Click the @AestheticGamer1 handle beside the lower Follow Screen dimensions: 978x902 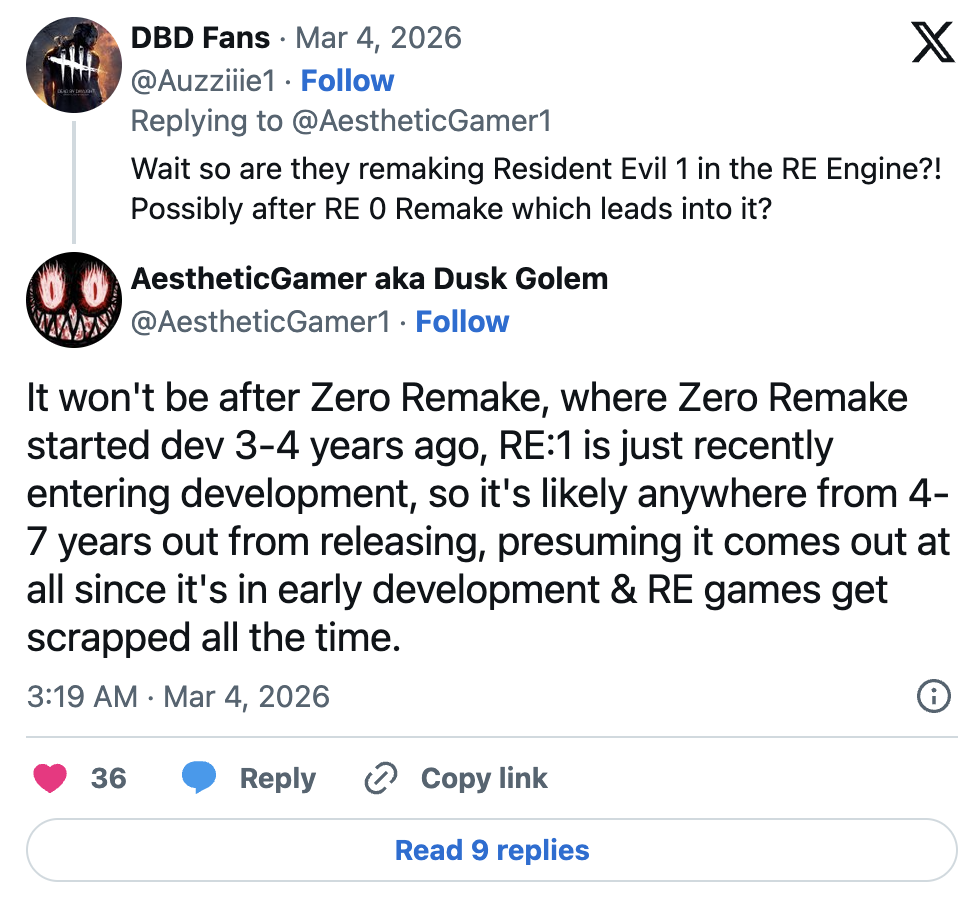pyautogui.click(x=260, y=321)
